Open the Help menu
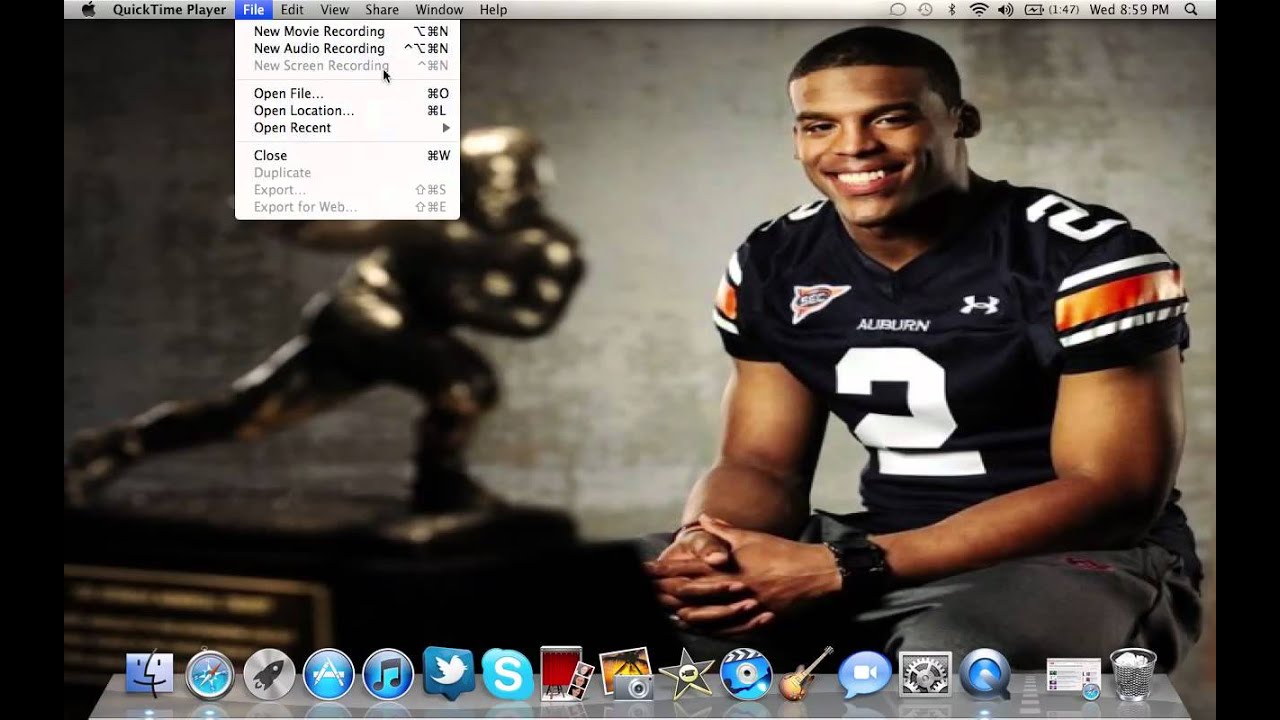 [493, 9]
